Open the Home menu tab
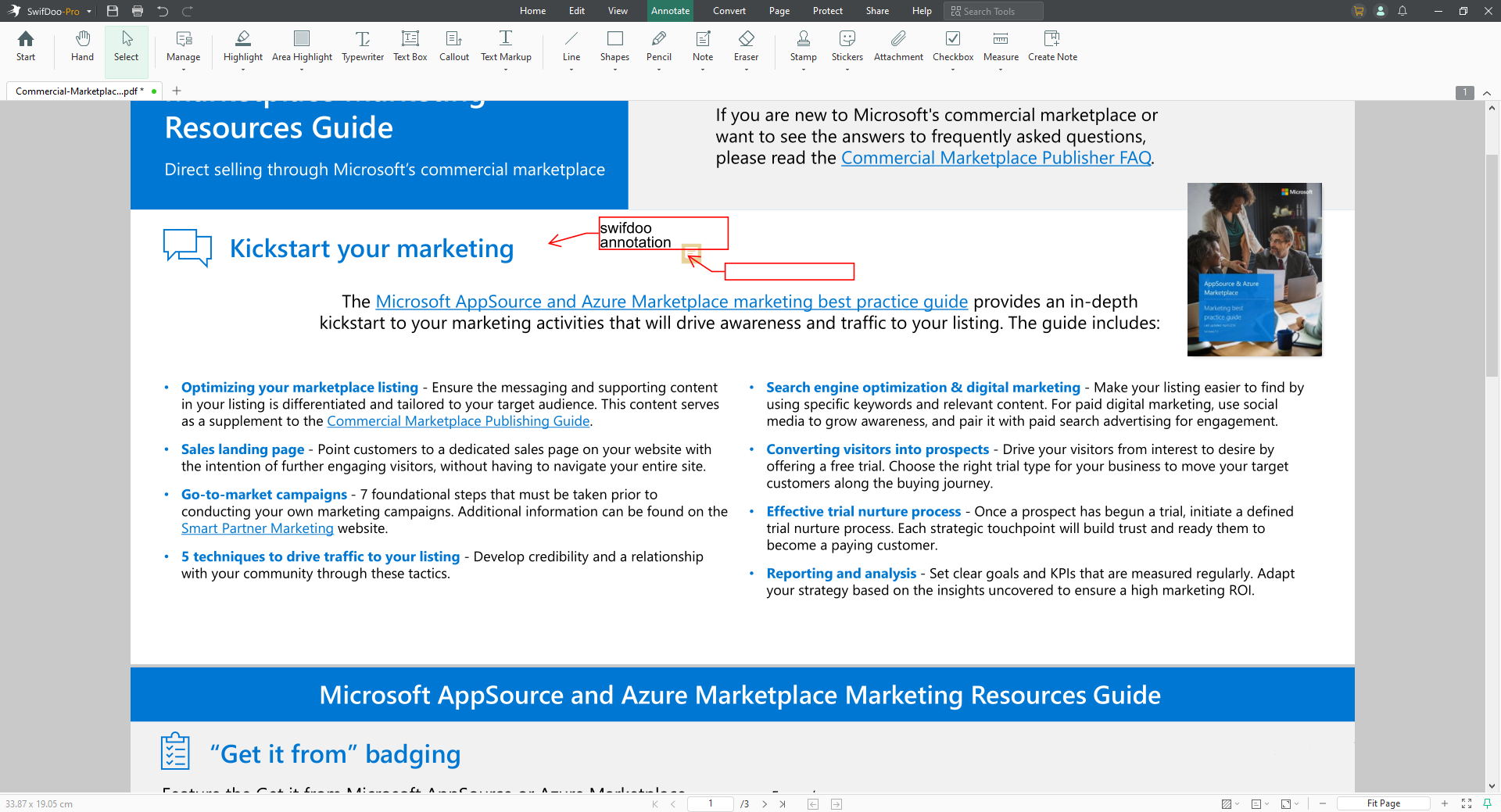The height and width of the screenshot is (812, 1501). [x=533, y=11]
